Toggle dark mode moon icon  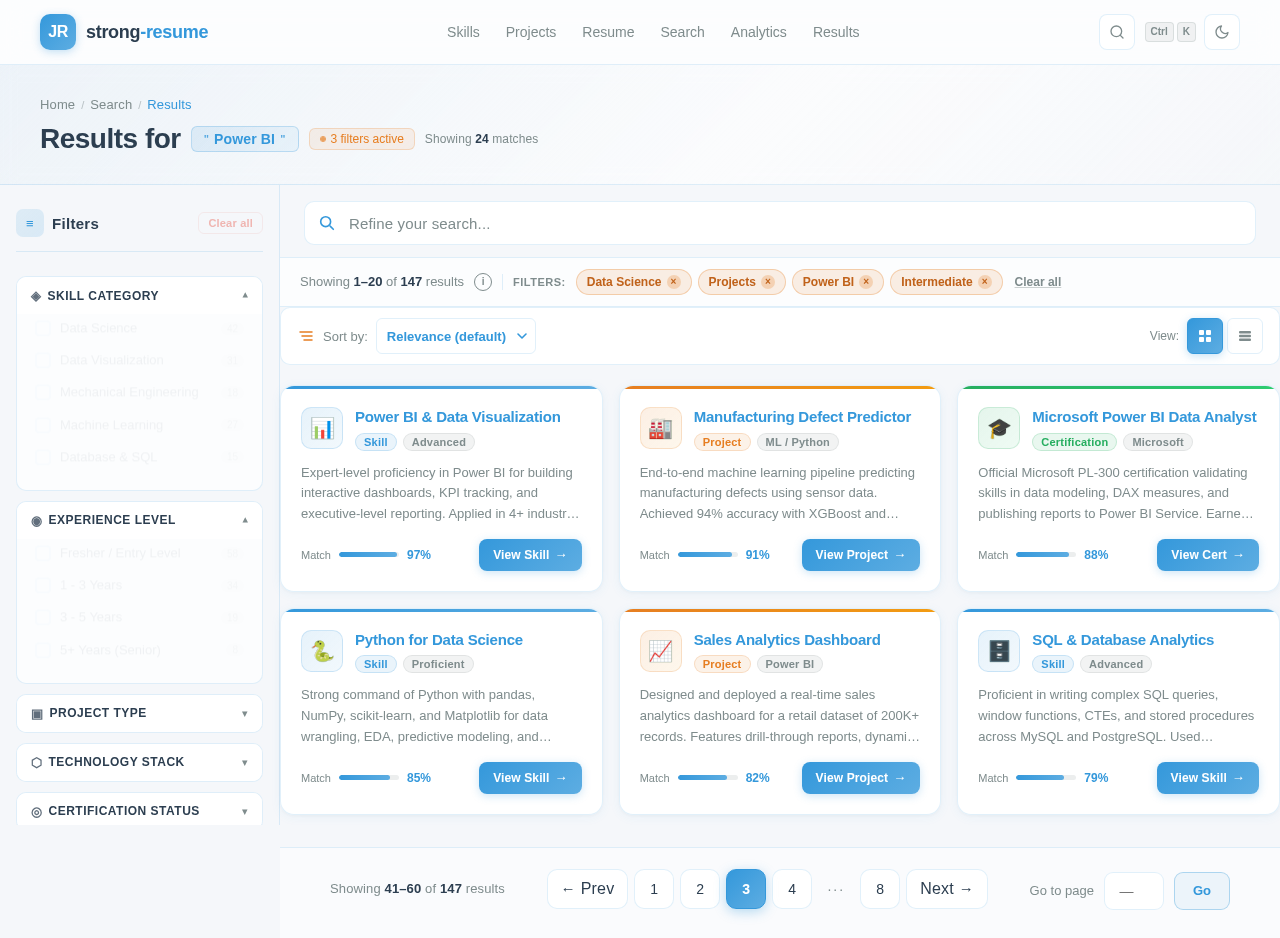point(1221,32)
